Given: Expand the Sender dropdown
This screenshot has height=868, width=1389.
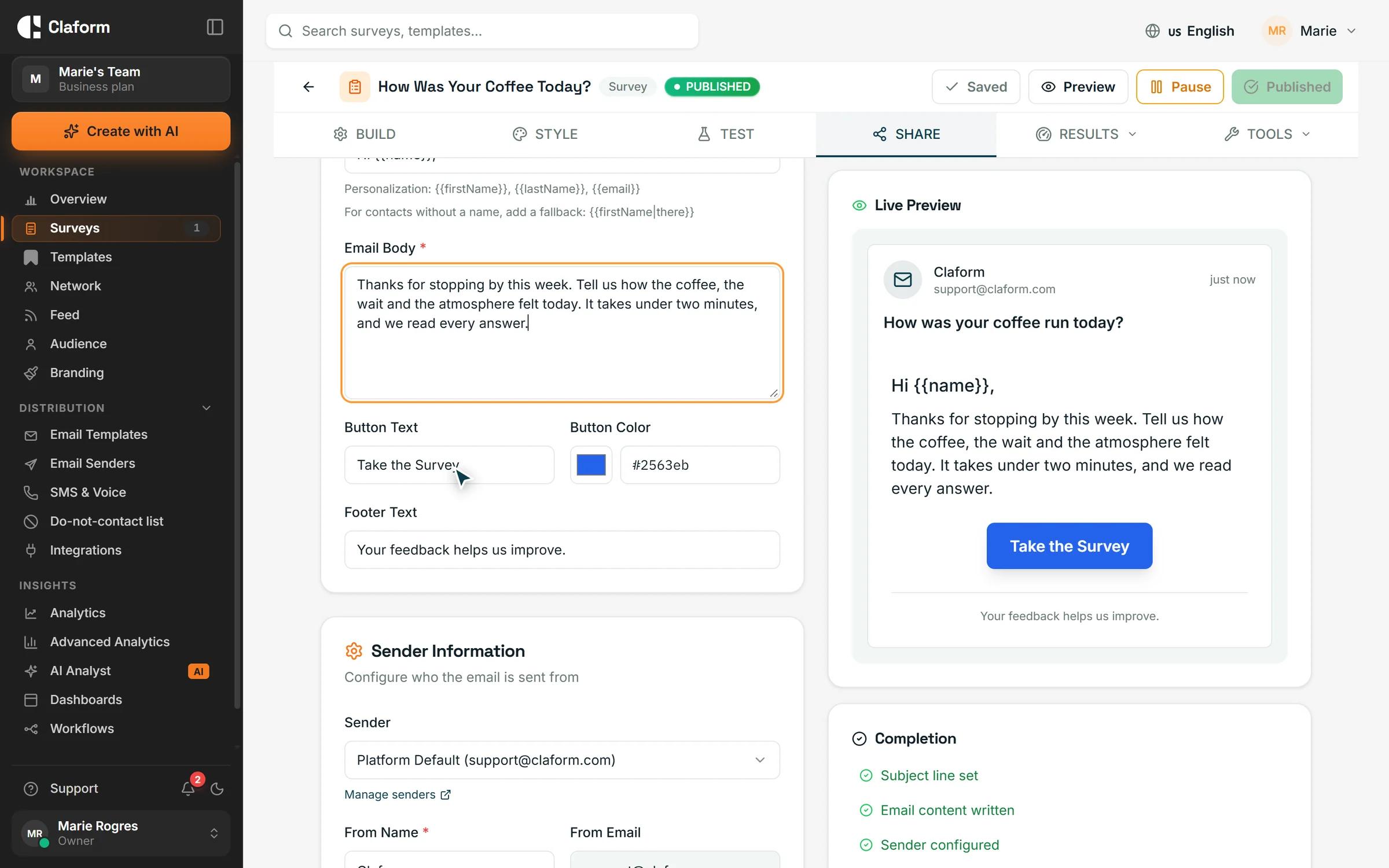Looking at the screenshot, I should (562, 760).
